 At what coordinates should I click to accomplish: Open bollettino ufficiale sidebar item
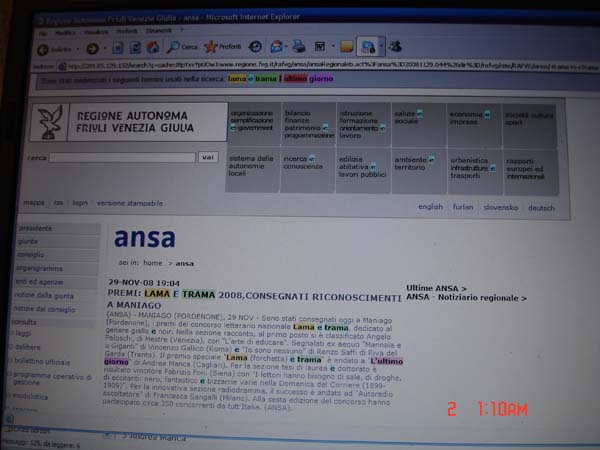42,362
